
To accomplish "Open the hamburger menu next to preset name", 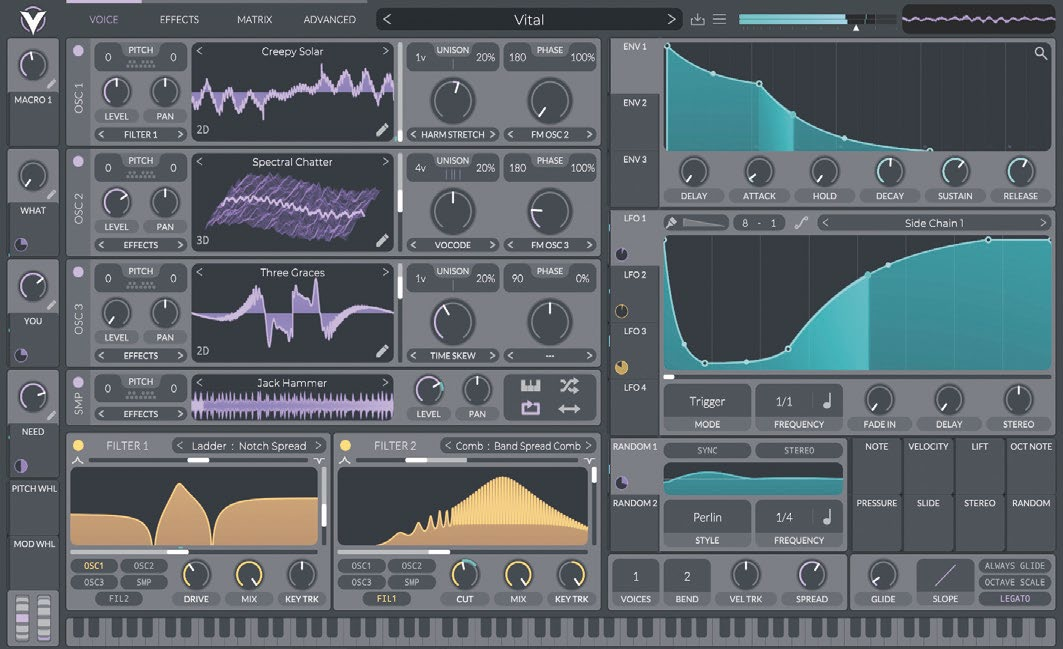I will pyautogui.click(x=719, y=19).
